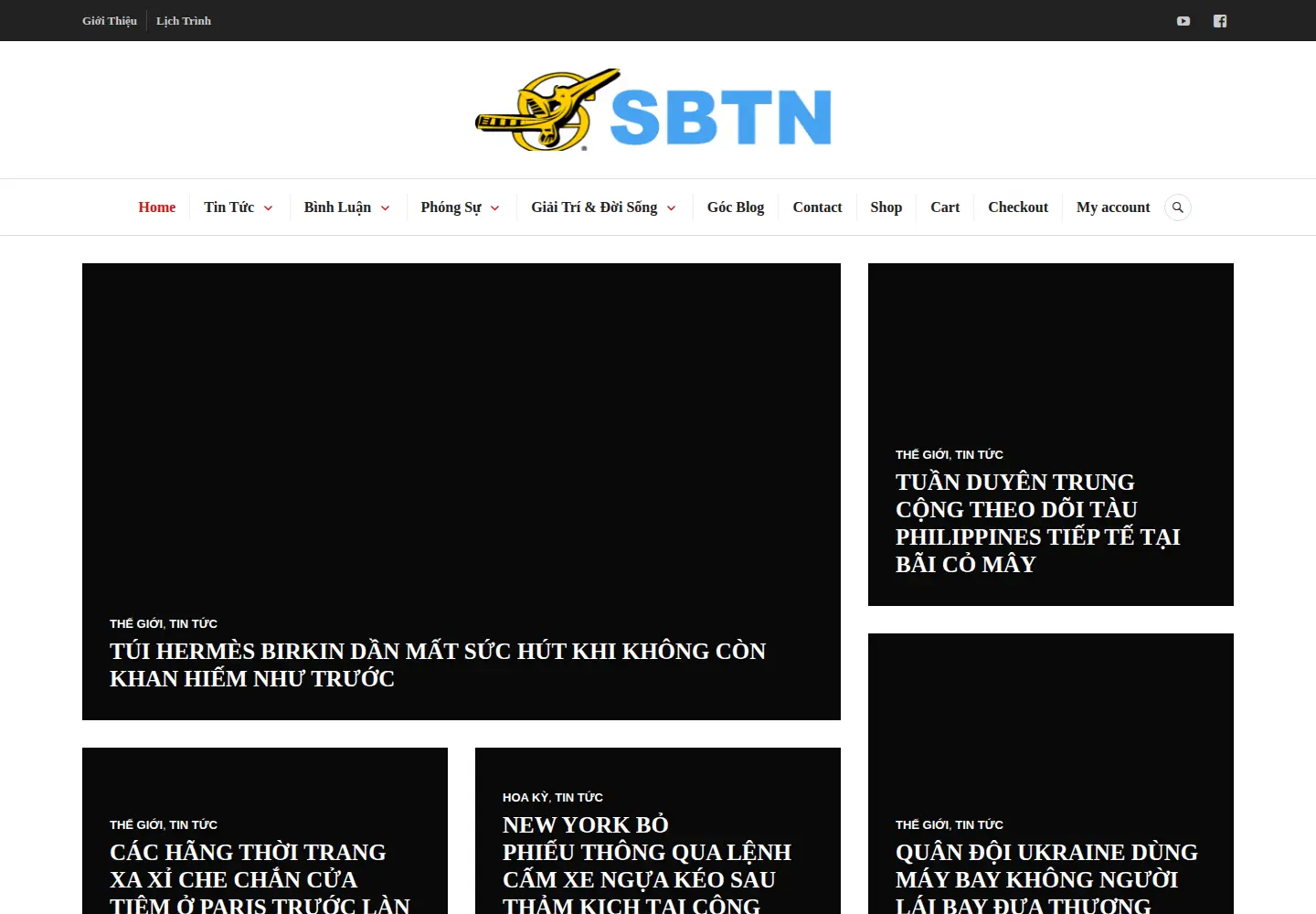Open the Góc Blog page
This screenshot has width=1316, height=914.
(736, 207)
